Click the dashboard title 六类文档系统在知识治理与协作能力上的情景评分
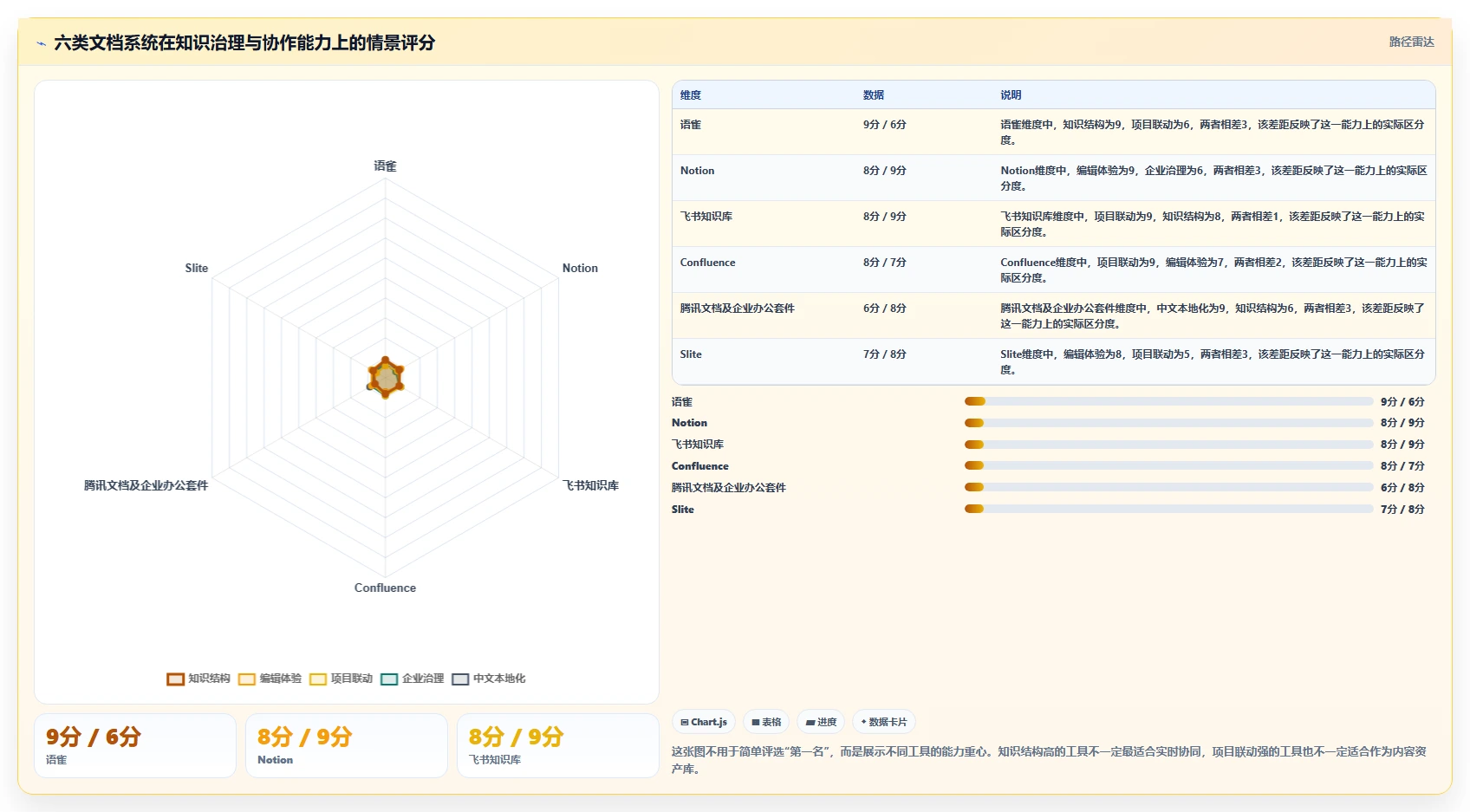Screen dimensions: 1470x812 (x=244, y=42)
